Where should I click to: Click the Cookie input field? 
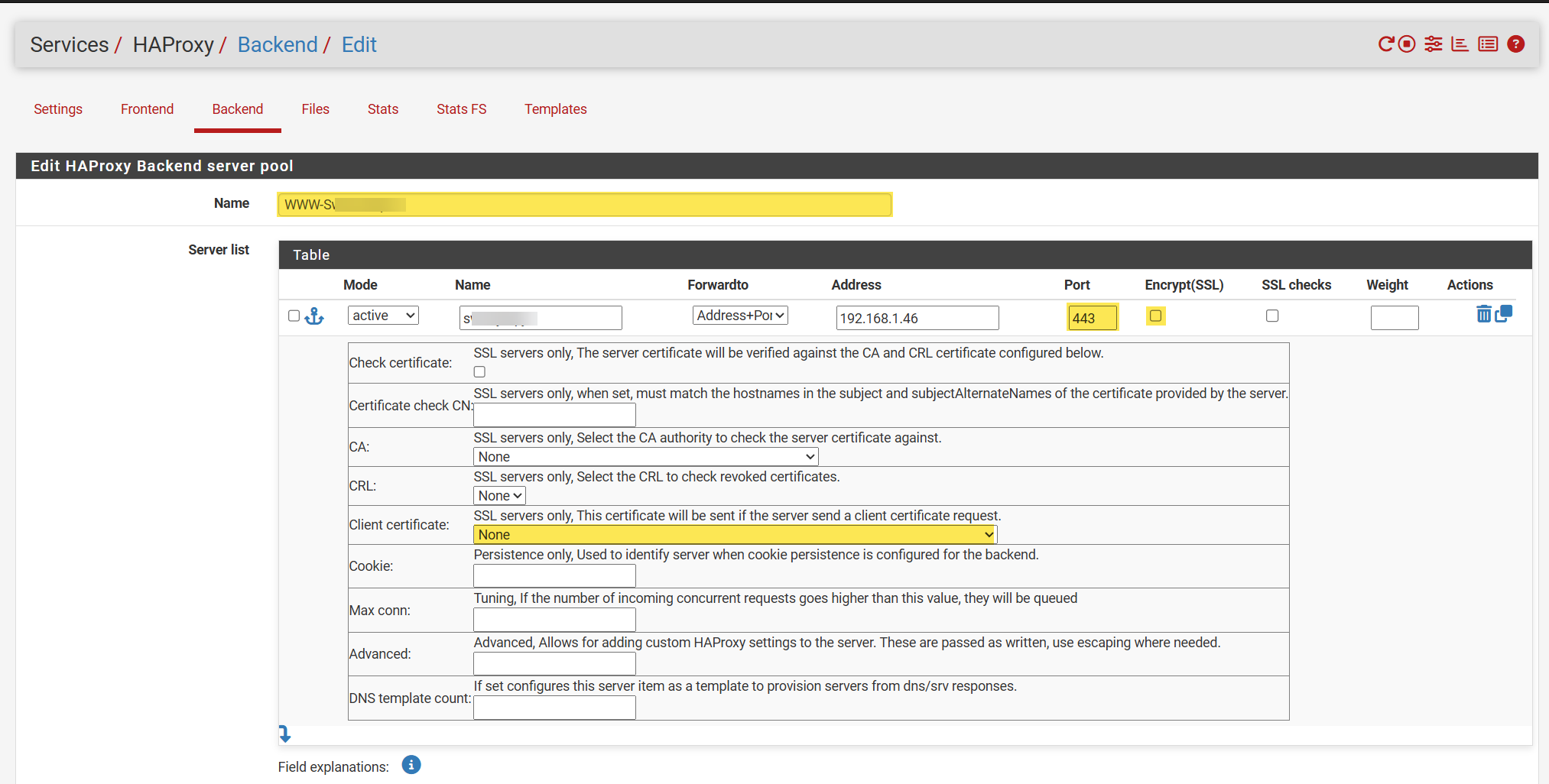coord(554,575)
